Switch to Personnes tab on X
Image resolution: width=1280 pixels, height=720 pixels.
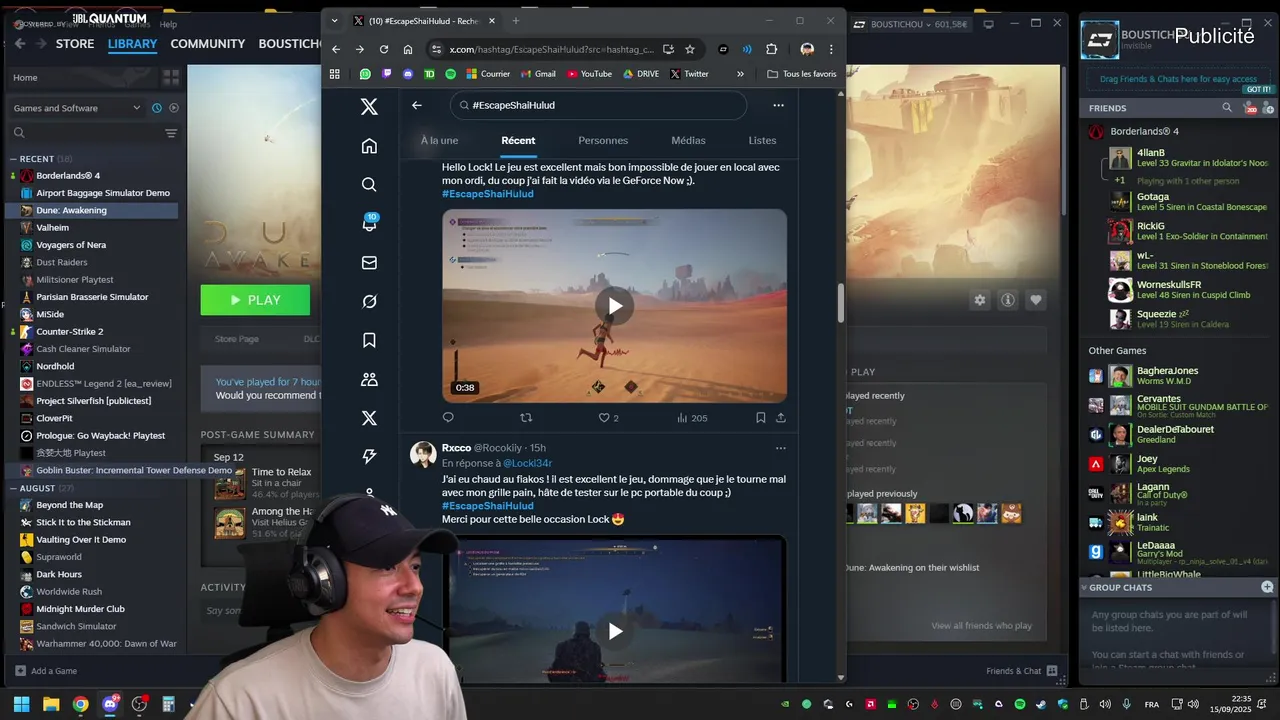[x=603, y=141]
